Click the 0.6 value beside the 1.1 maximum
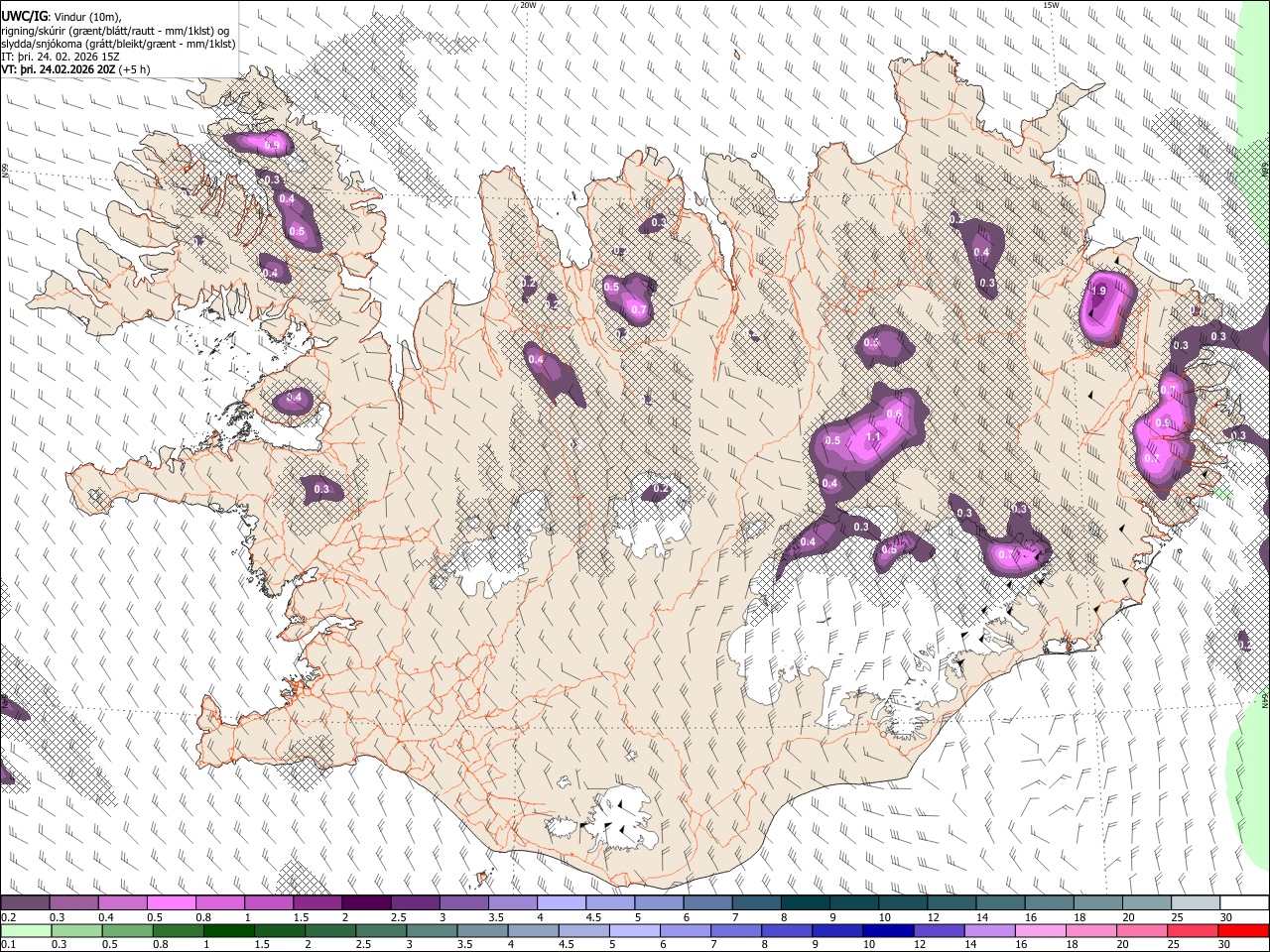This screenshot has width=1270, height=952. click(x=894, y=415)
